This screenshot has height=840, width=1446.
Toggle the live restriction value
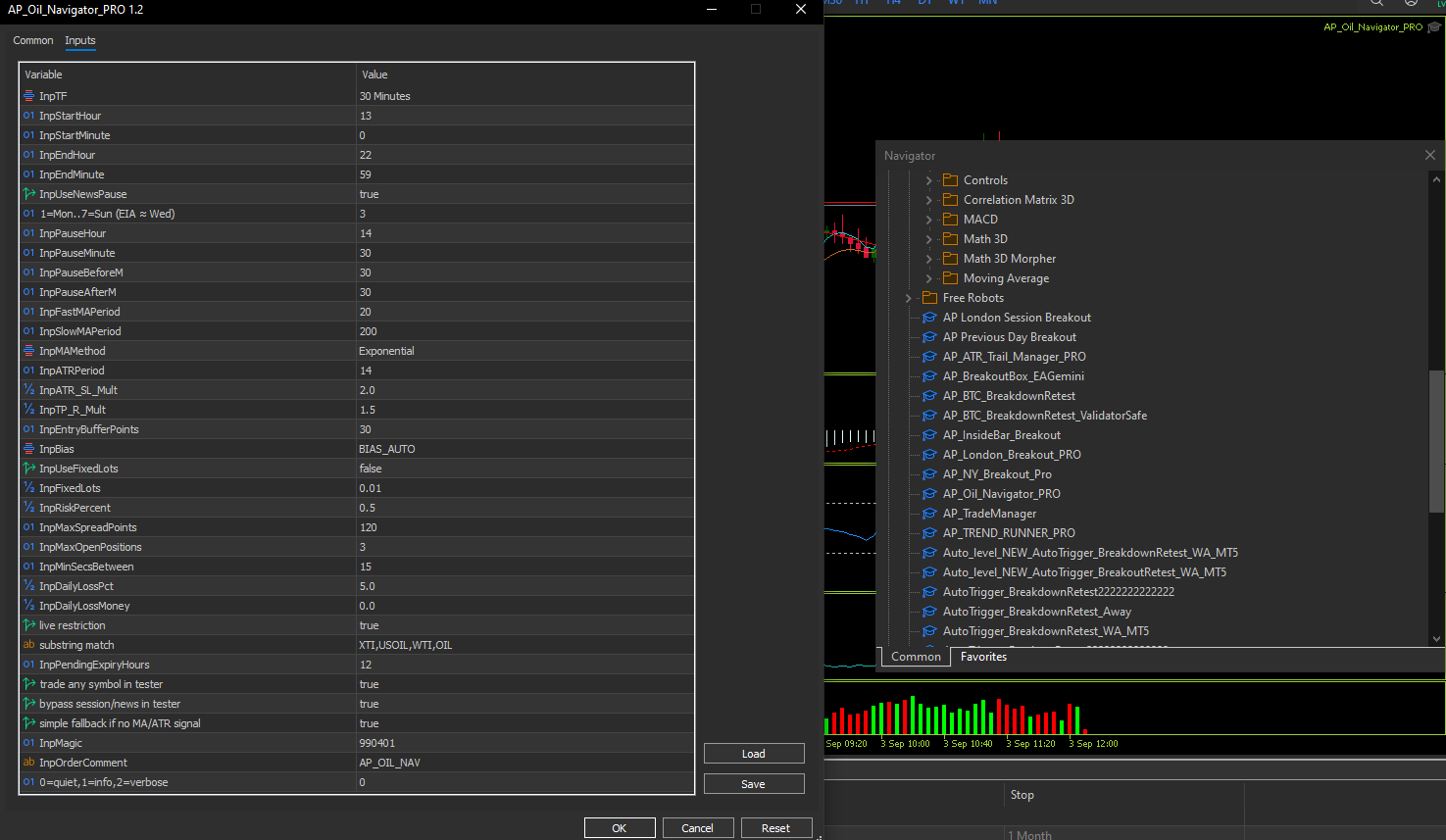(x=369, y=625)
